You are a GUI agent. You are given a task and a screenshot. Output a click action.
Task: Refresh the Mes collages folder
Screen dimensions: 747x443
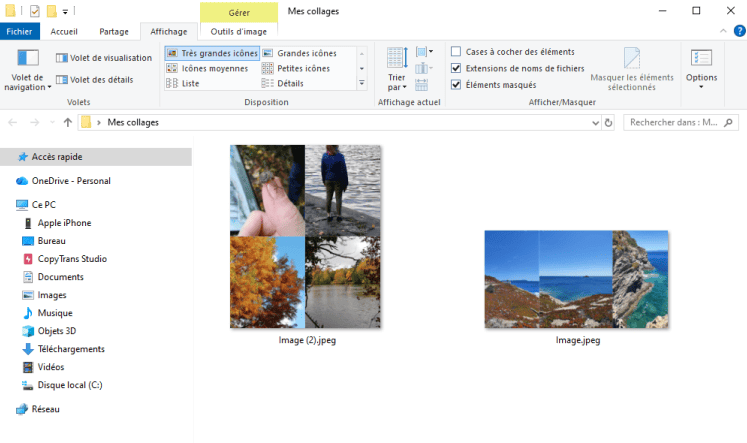click(608, 123)
